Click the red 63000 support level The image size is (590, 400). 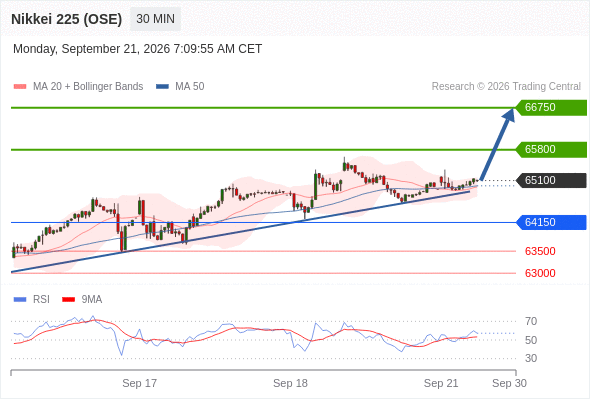tap(540, 273)
